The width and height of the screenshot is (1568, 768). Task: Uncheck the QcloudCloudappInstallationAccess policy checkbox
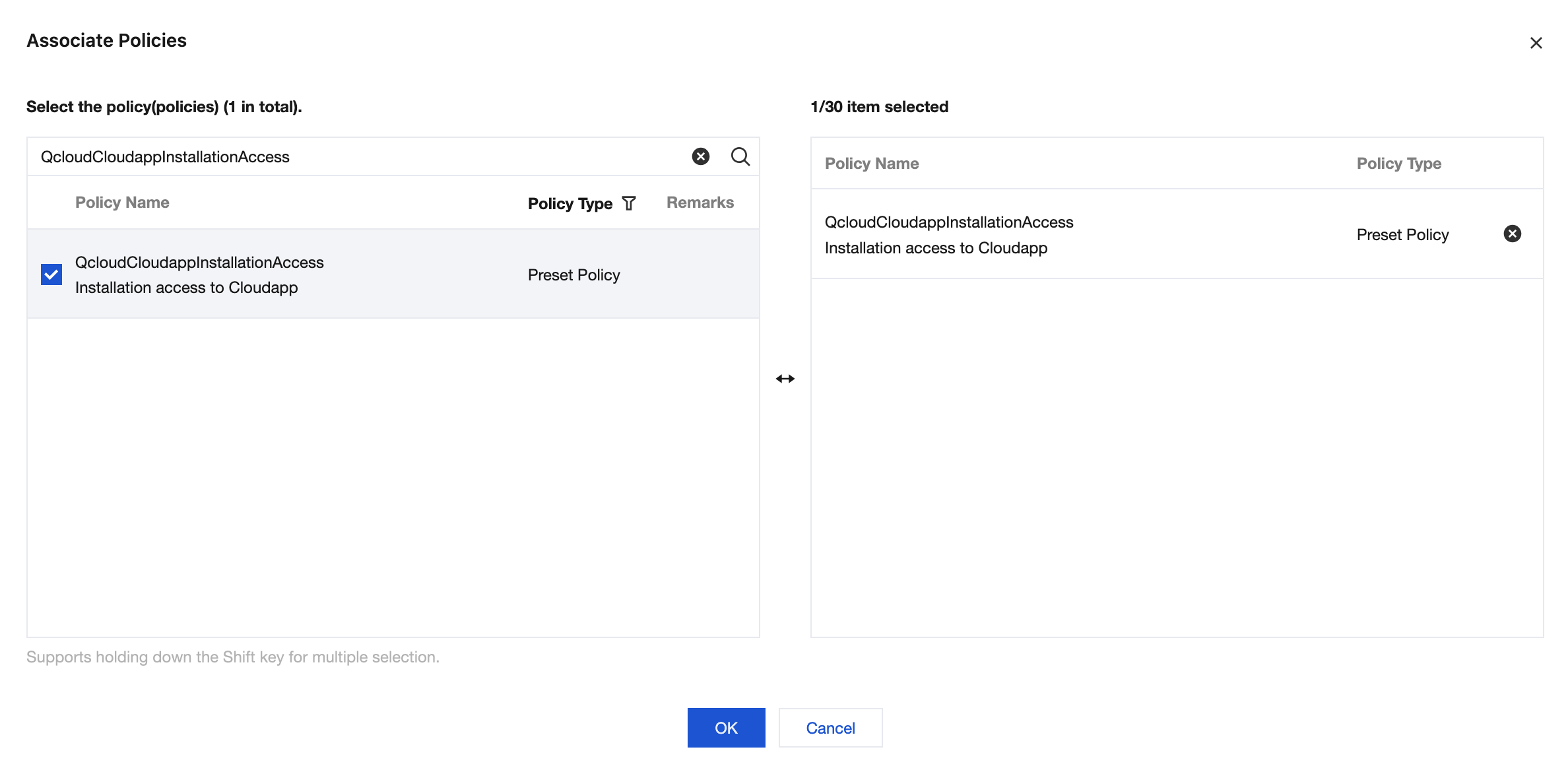(x=51, y=274)
